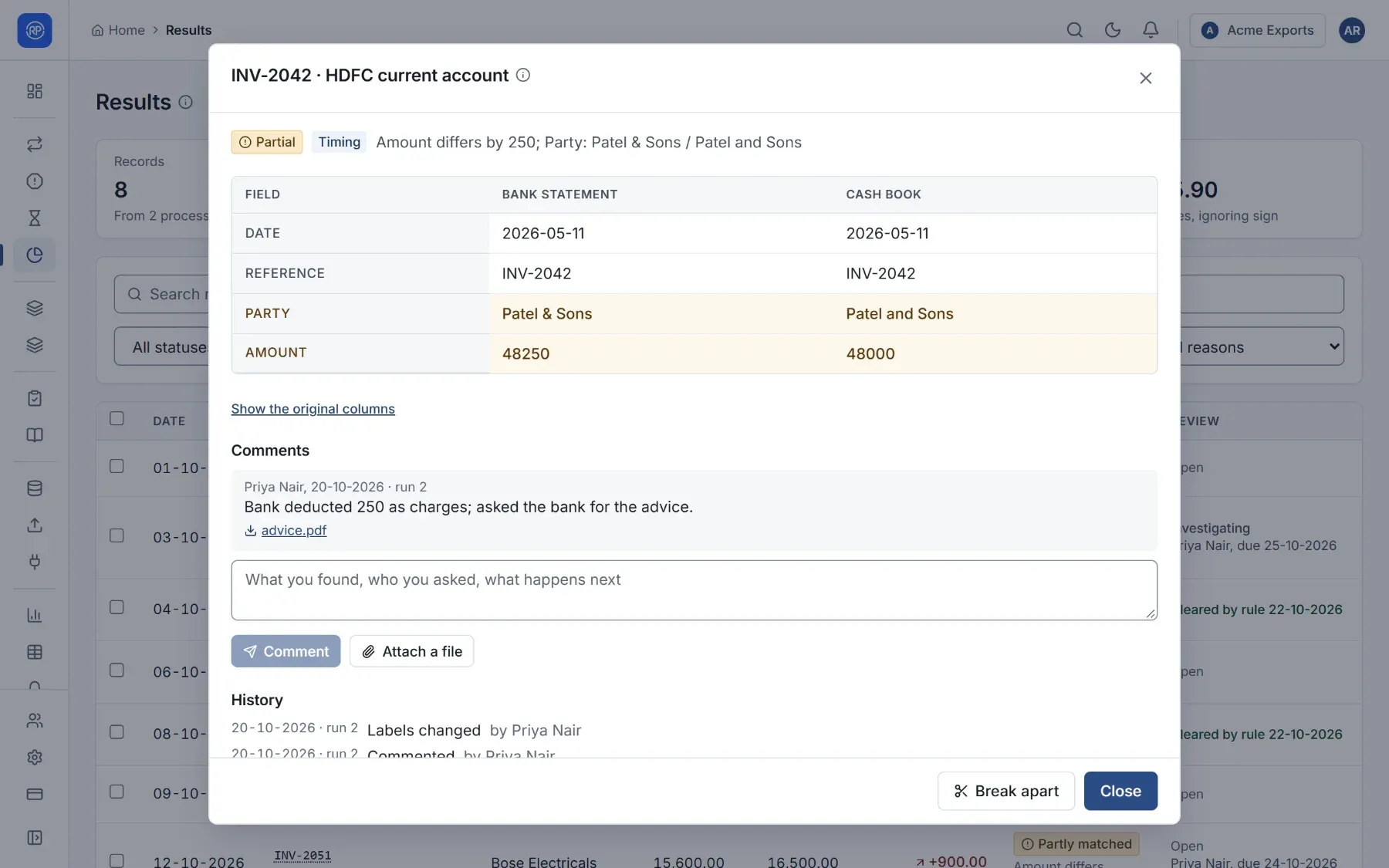Image resolution: width=1389 pixels, height=868 pixels.
Task: Open the dashboard grid icon in sidebar
Action: pos(35,91)
